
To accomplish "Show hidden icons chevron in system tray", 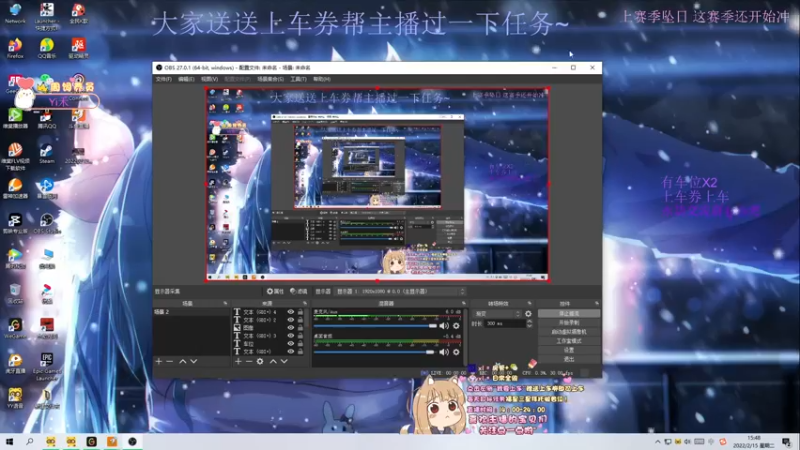I will pos(657,442).
